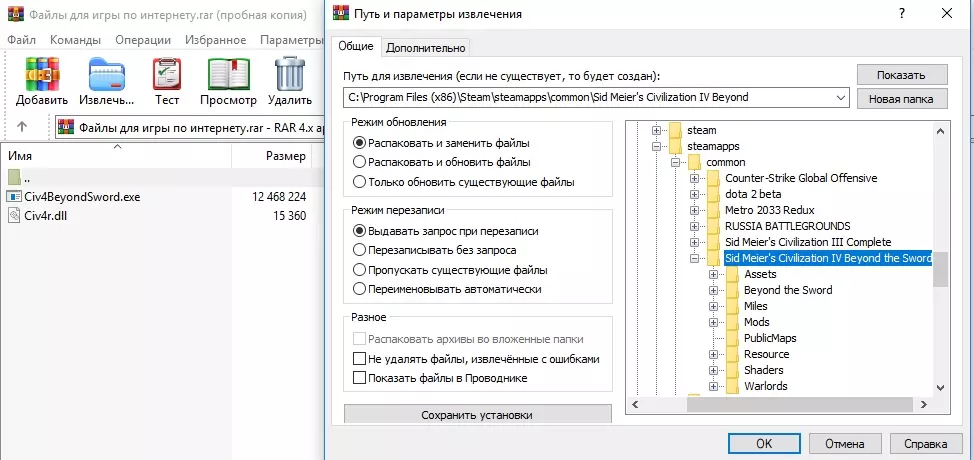The image size is (974, 460).
Task: Open the Просмотр (View) toolbar icon
Action: tap(228, 75)
